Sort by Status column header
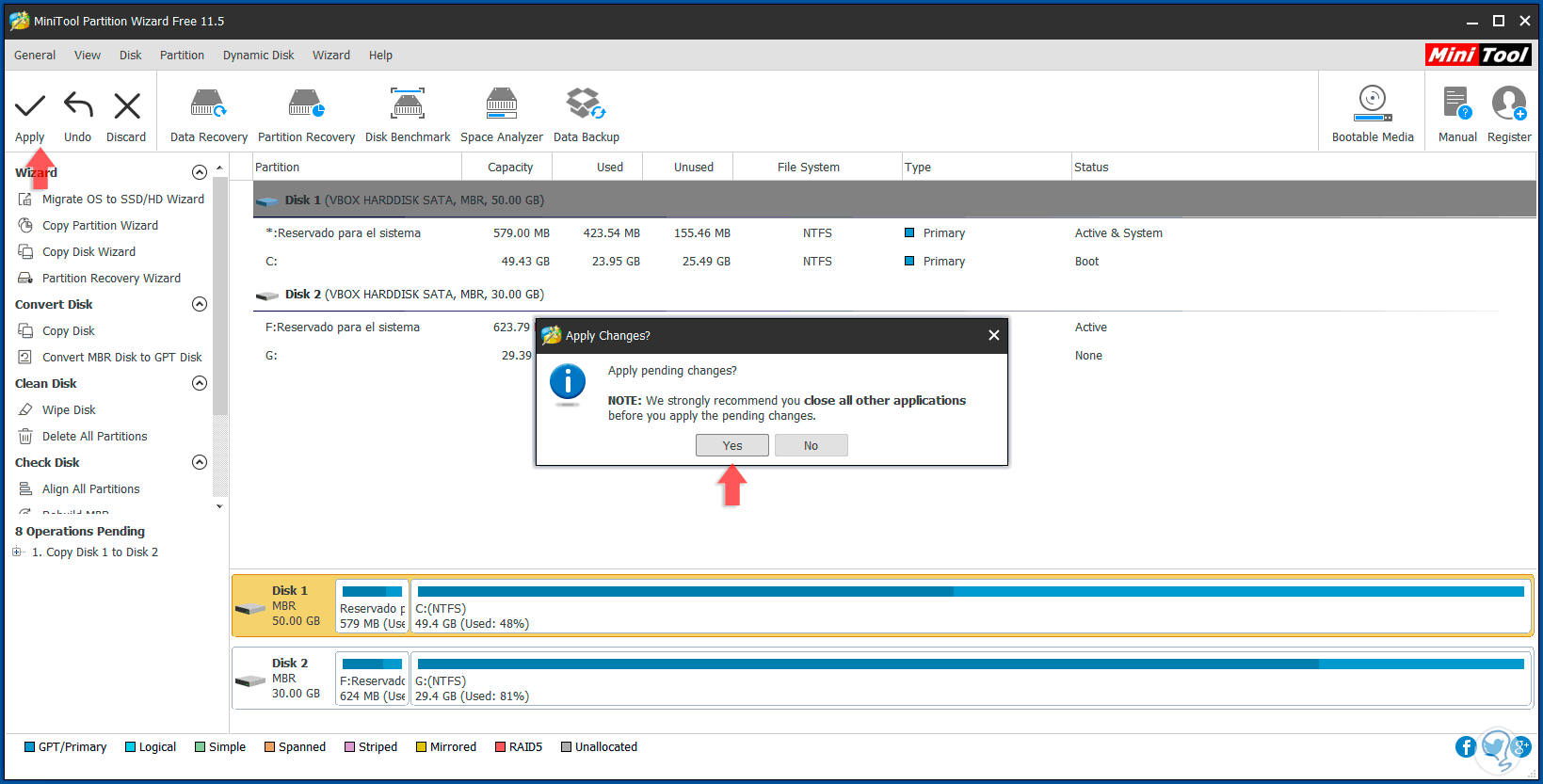Image resolution: width=1543 pixels, height=784 pixels. click(x=1304, y=168)
